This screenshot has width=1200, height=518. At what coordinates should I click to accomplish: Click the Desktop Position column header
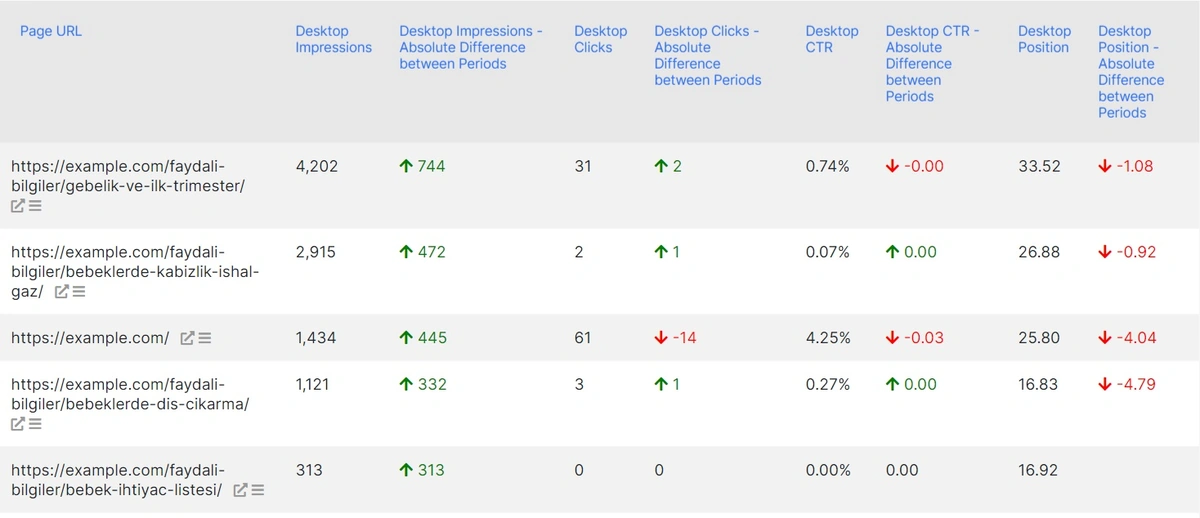[1044, 39]
